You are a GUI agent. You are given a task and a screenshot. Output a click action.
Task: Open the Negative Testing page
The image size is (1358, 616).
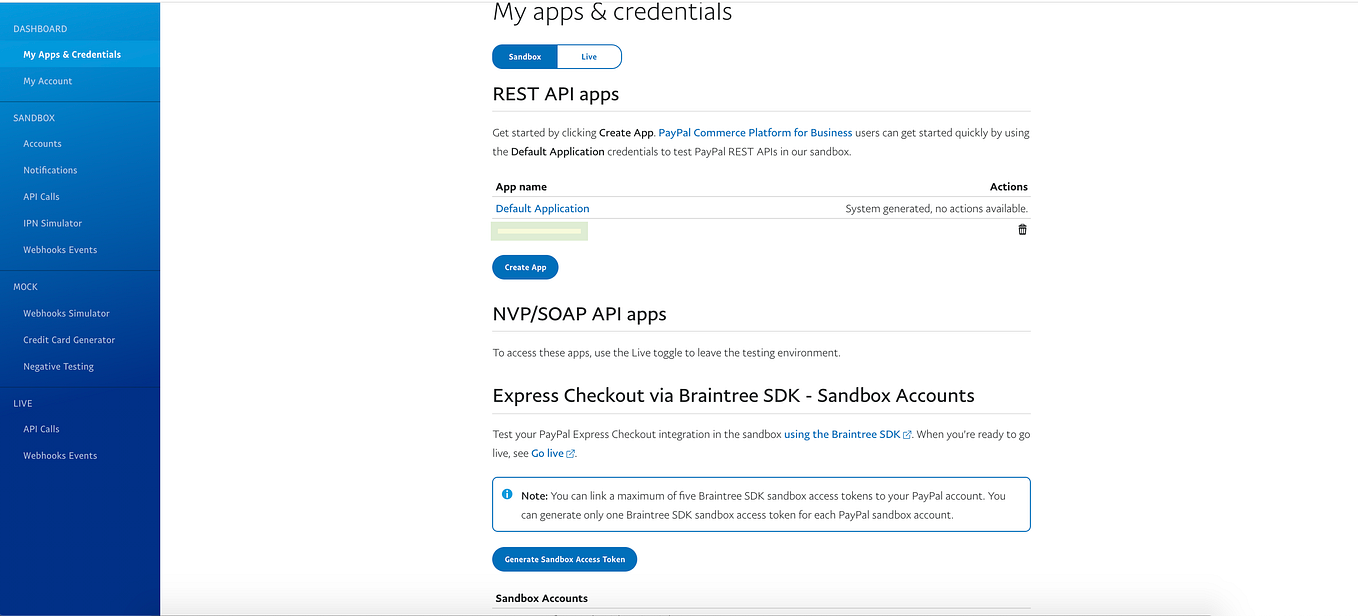(58, 367)
